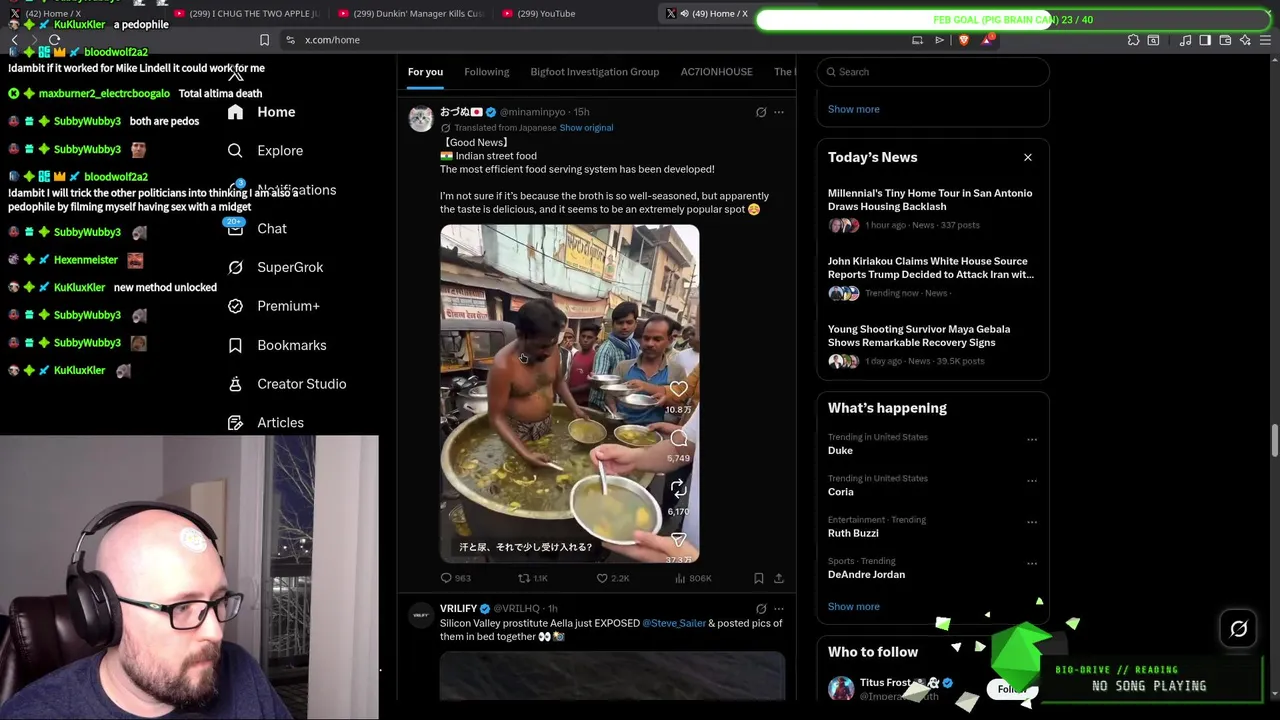Screen dimensions: 1280x720
Task: Open Maya Gebala recovery news story
Action: pos(933,344)
